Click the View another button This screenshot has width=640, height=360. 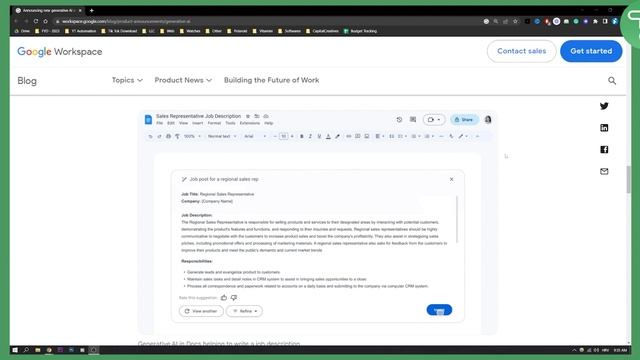[201, 311]
